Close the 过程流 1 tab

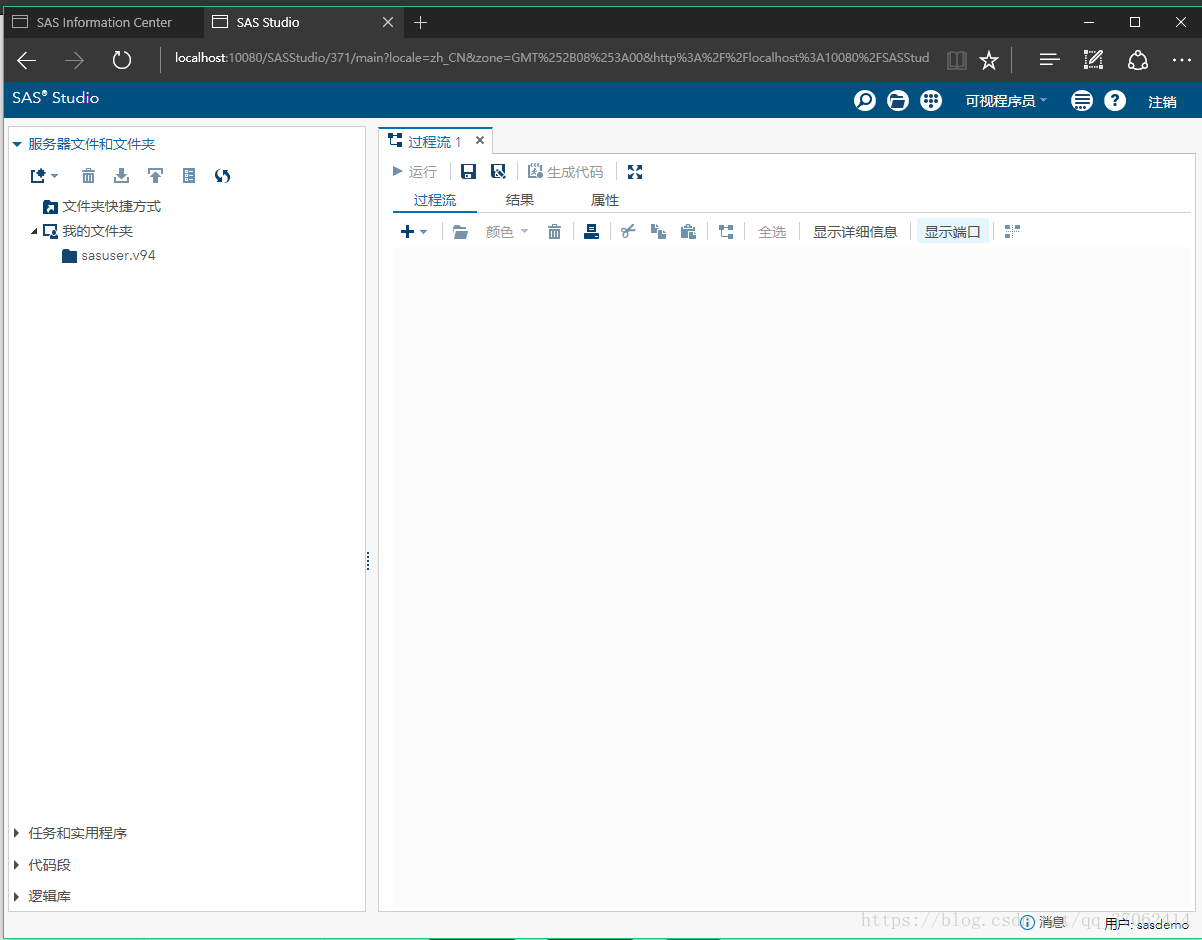tap(480, 141)
